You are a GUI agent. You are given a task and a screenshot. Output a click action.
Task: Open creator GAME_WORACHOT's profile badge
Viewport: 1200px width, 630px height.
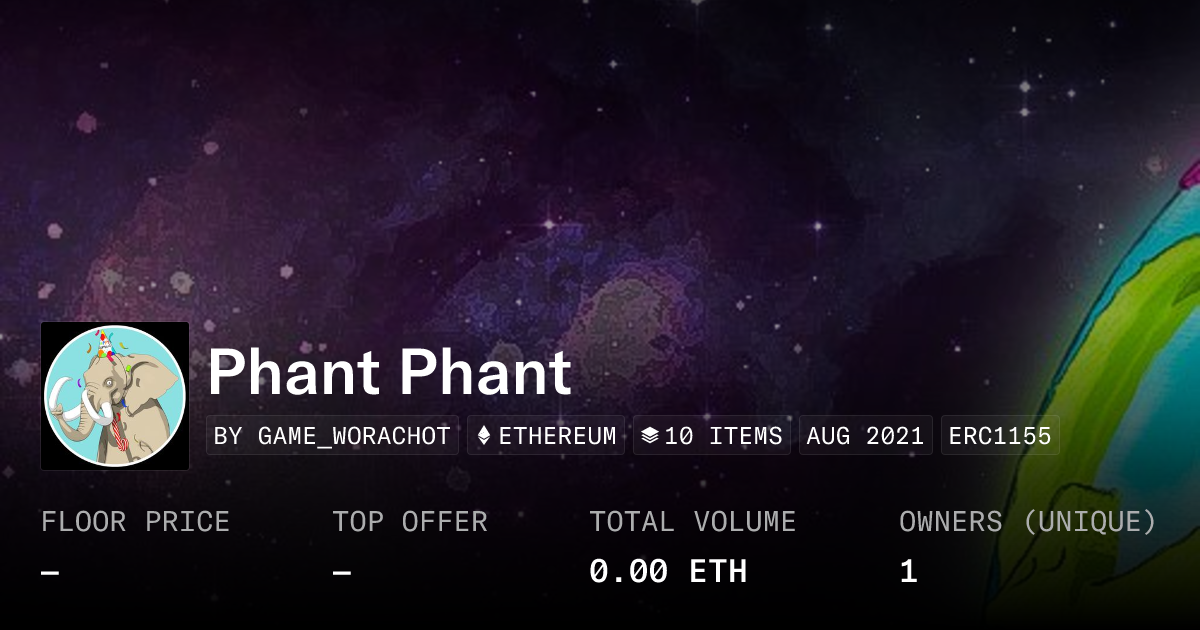click(x=332, y=436)
